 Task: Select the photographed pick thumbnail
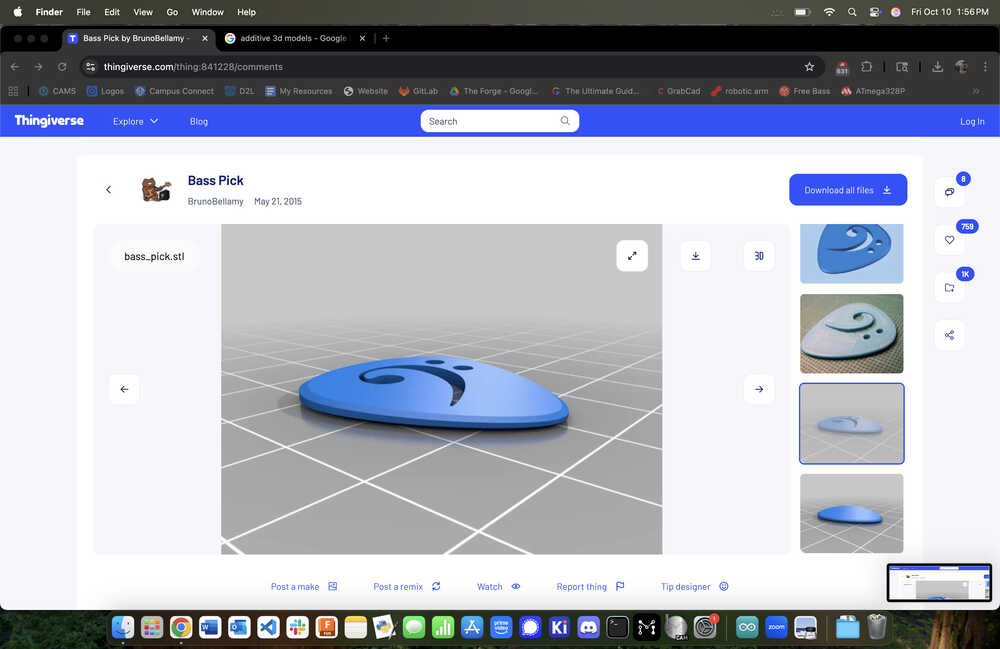pos(851,333)
